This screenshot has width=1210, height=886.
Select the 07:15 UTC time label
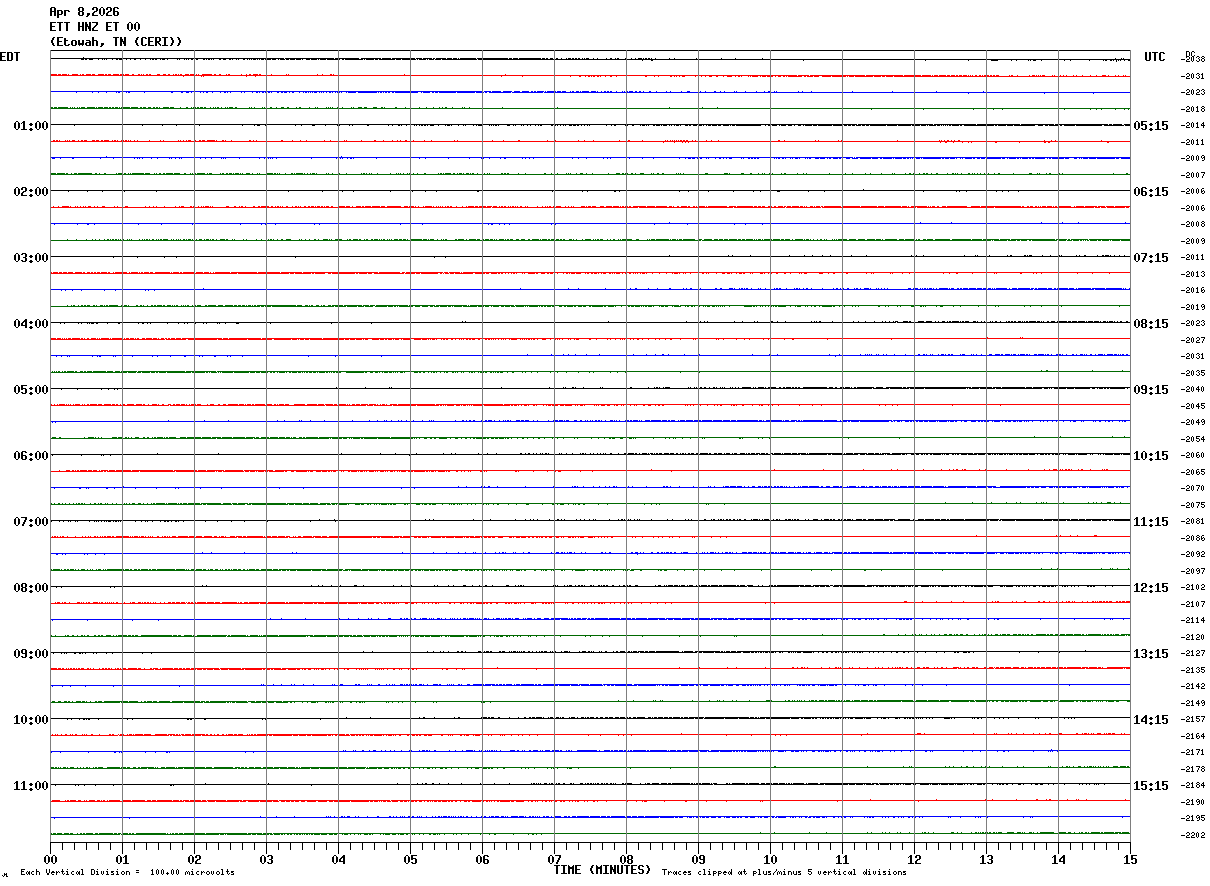(1150, 258)
